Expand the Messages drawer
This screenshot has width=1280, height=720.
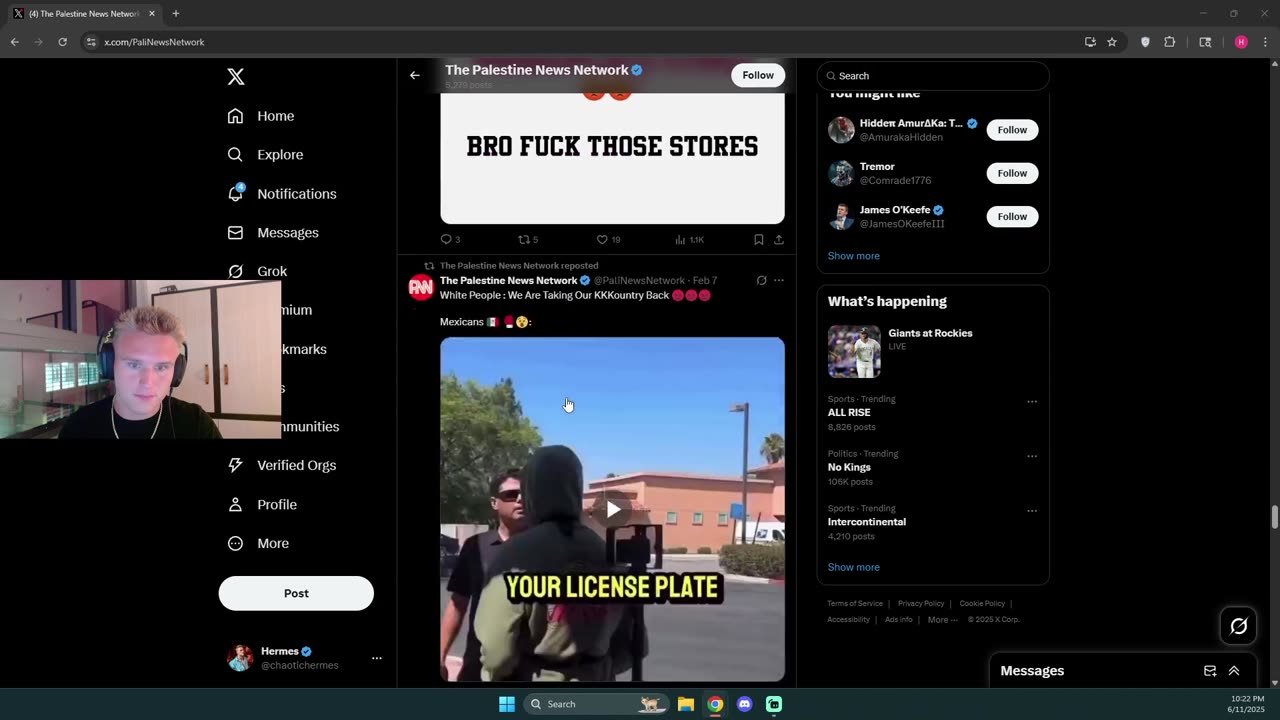(x=1234, y=671)
